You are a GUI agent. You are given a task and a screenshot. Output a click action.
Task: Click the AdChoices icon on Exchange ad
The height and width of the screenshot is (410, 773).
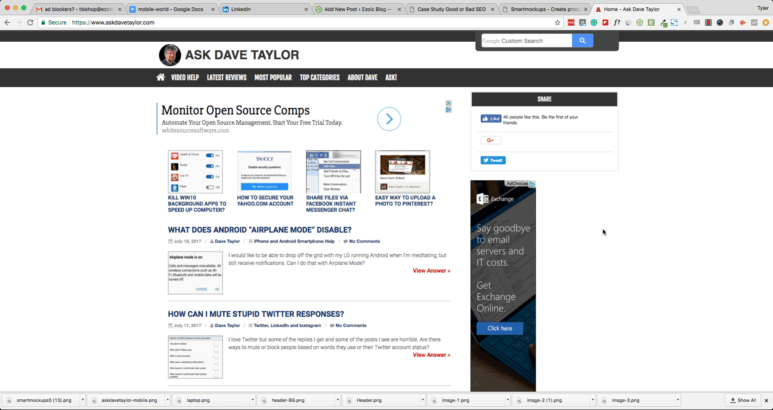(x=532, y=183)
